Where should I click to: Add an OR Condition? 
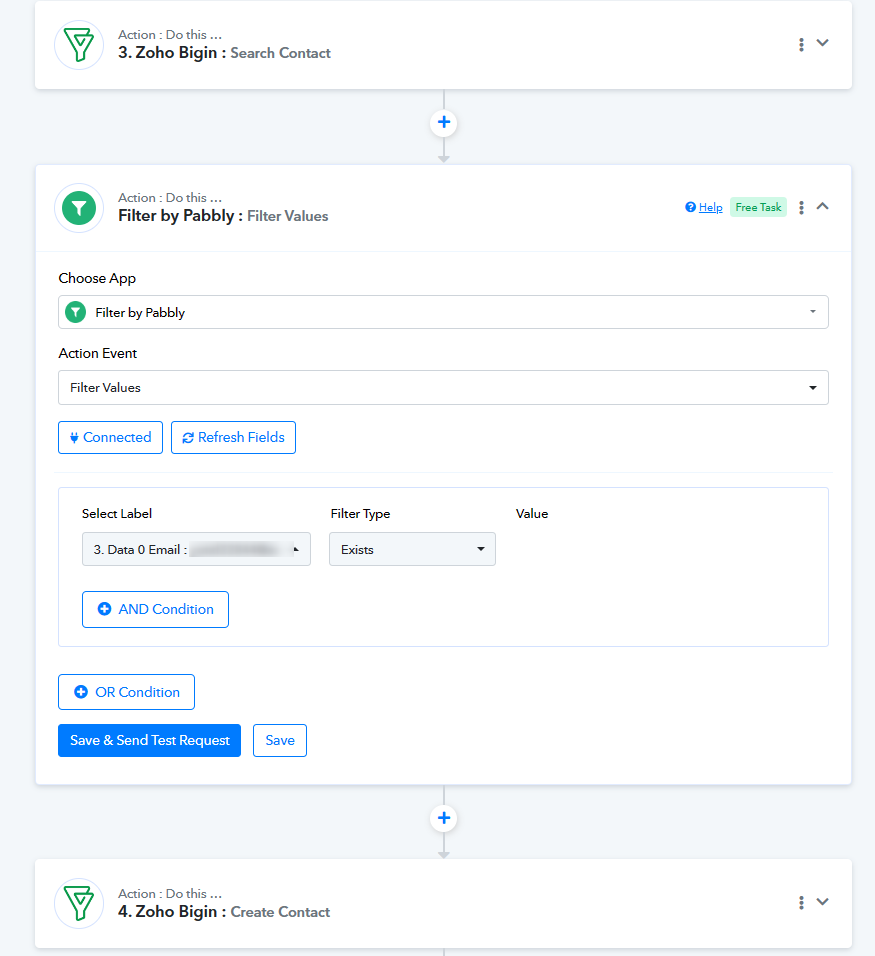[x=126, y=692]
